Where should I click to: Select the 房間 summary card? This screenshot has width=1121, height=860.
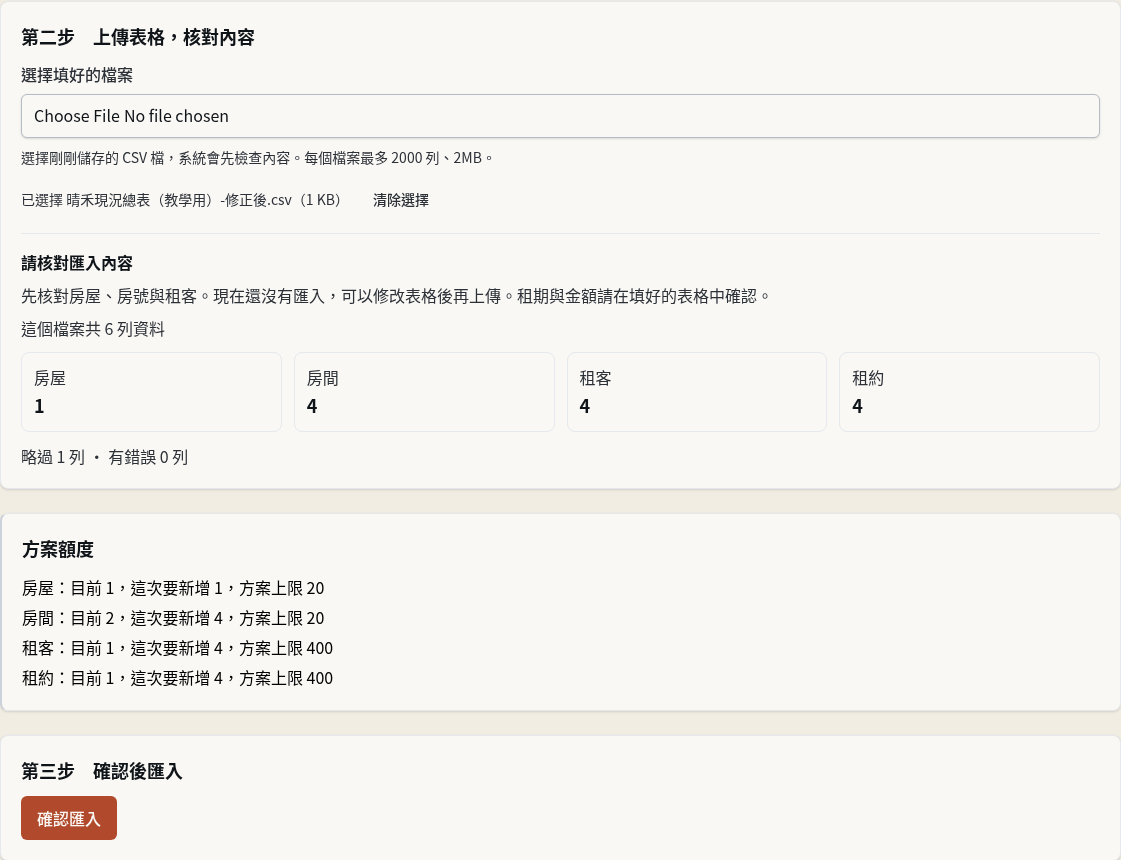click(424, 392)
